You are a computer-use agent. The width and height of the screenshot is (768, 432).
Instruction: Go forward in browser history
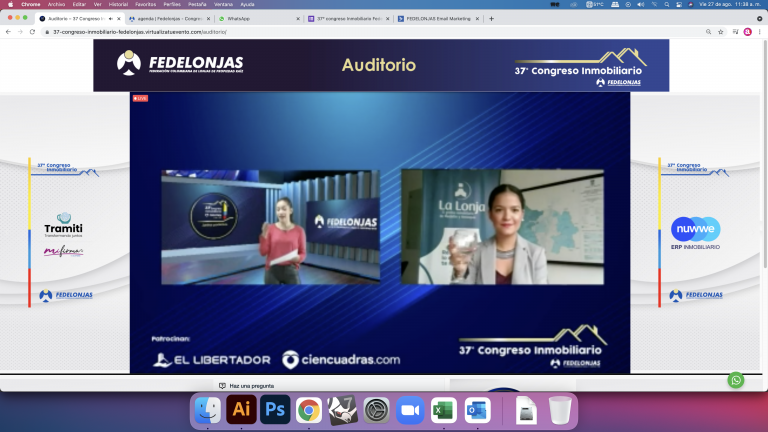point(20,32)
